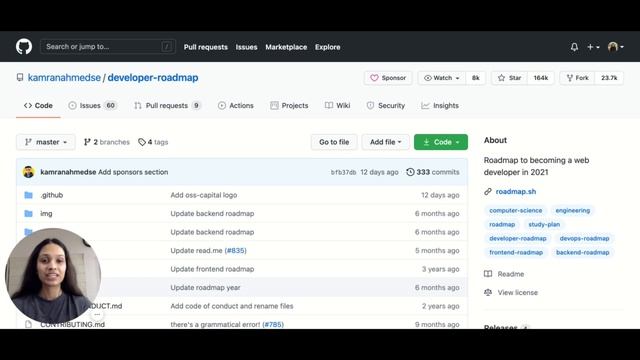Image resolution: width=640 pixels, height=360 pixels.
Task: Expand the plus create-new menu
Action: coord(593,47)
